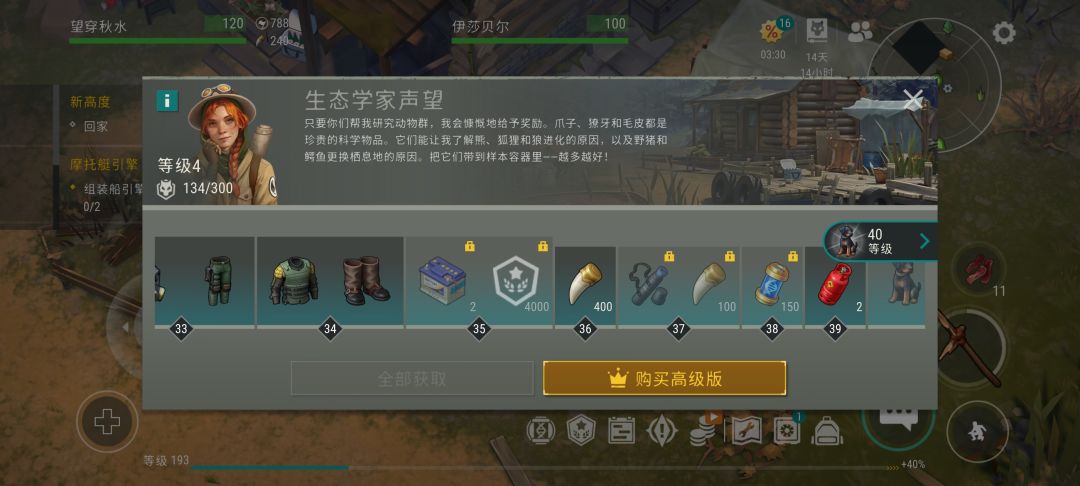Open the settings gear icon

coord(1004,32)
